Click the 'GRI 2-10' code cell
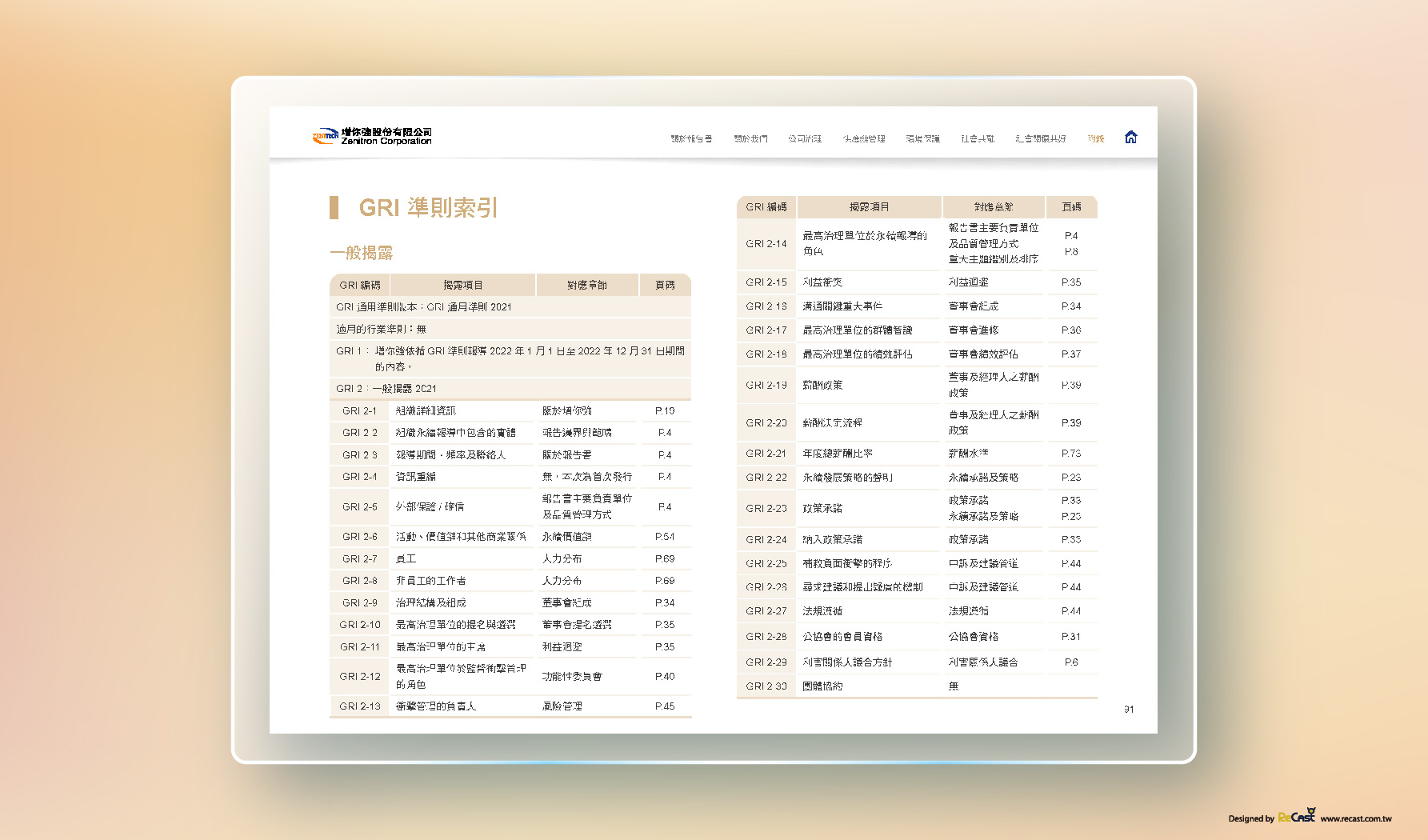Viewport: 1428px width, 840px height. 359,624
